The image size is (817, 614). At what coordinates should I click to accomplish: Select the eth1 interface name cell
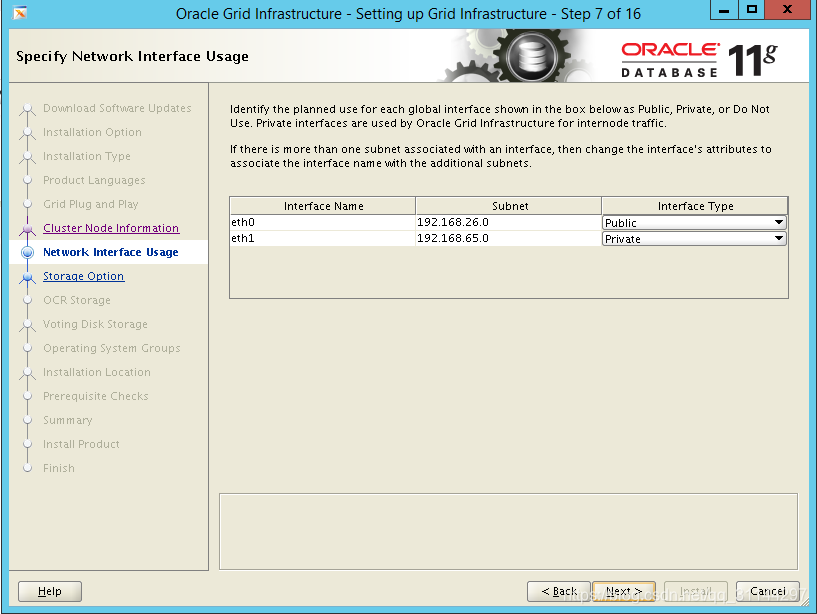323,239
